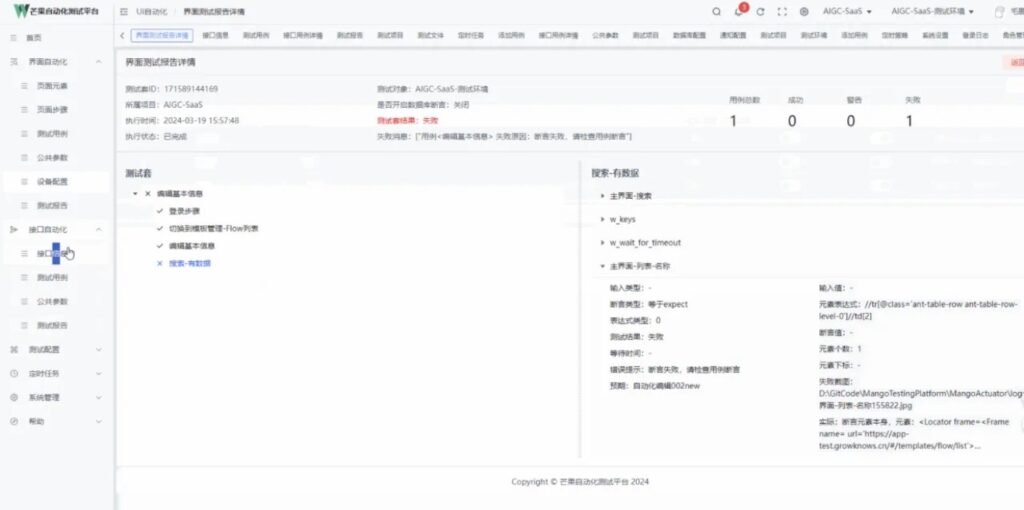Click the 接口自动化 section icon in sidebar

pyautogui.click(x=14, y=229)
